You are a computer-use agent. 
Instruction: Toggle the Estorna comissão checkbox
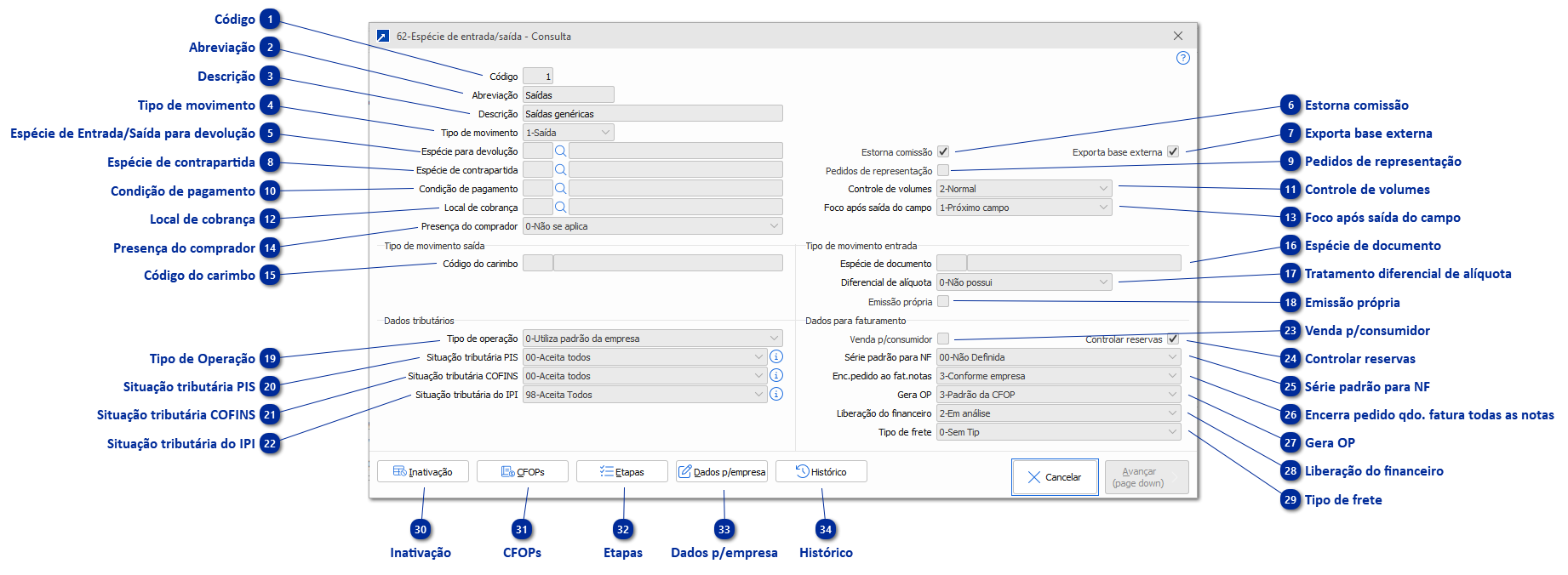(943, 151)
